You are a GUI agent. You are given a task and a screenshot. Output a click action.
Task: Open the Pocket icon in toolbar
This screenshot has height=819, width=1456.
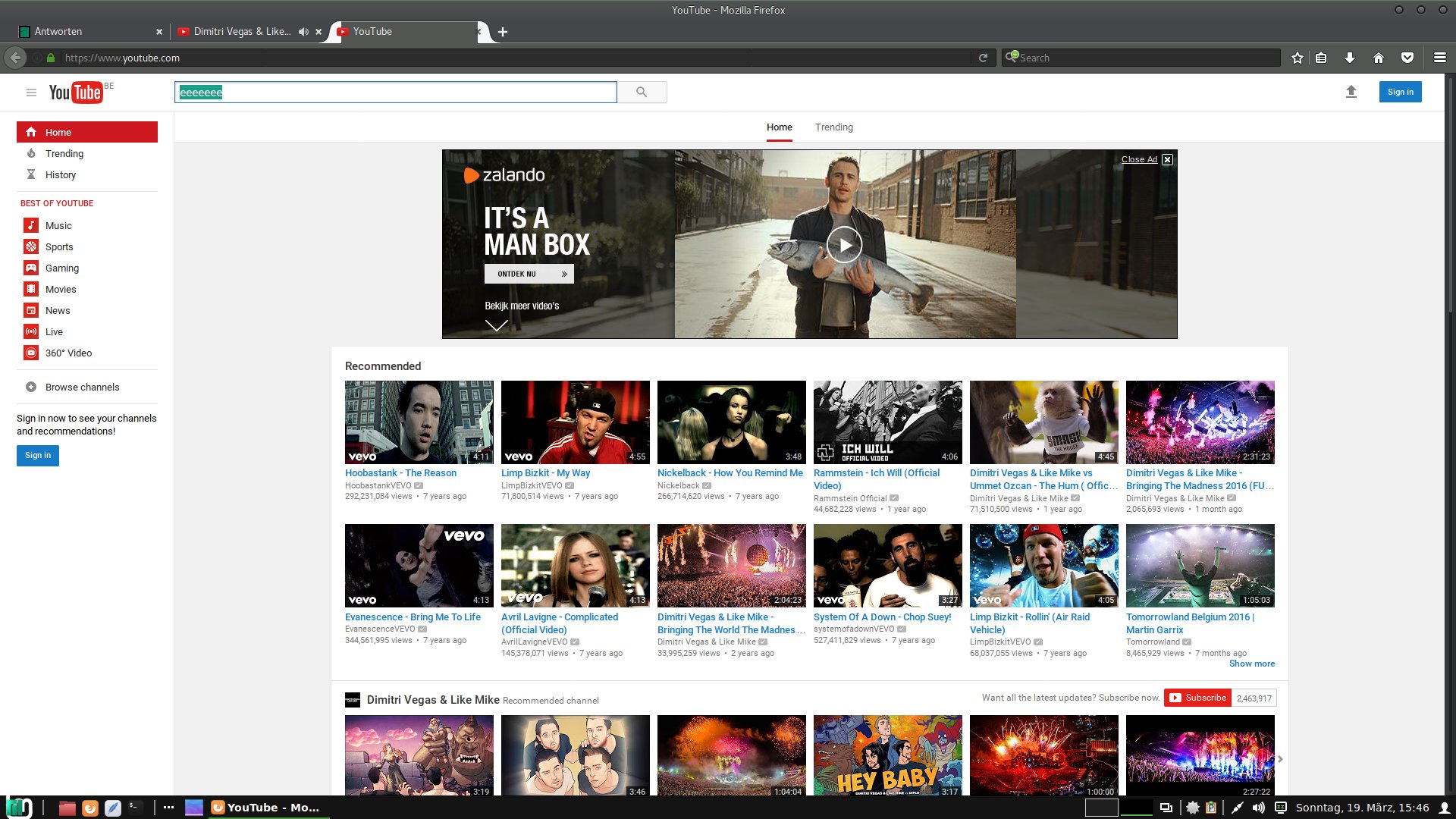click(x=1407, y=58)
